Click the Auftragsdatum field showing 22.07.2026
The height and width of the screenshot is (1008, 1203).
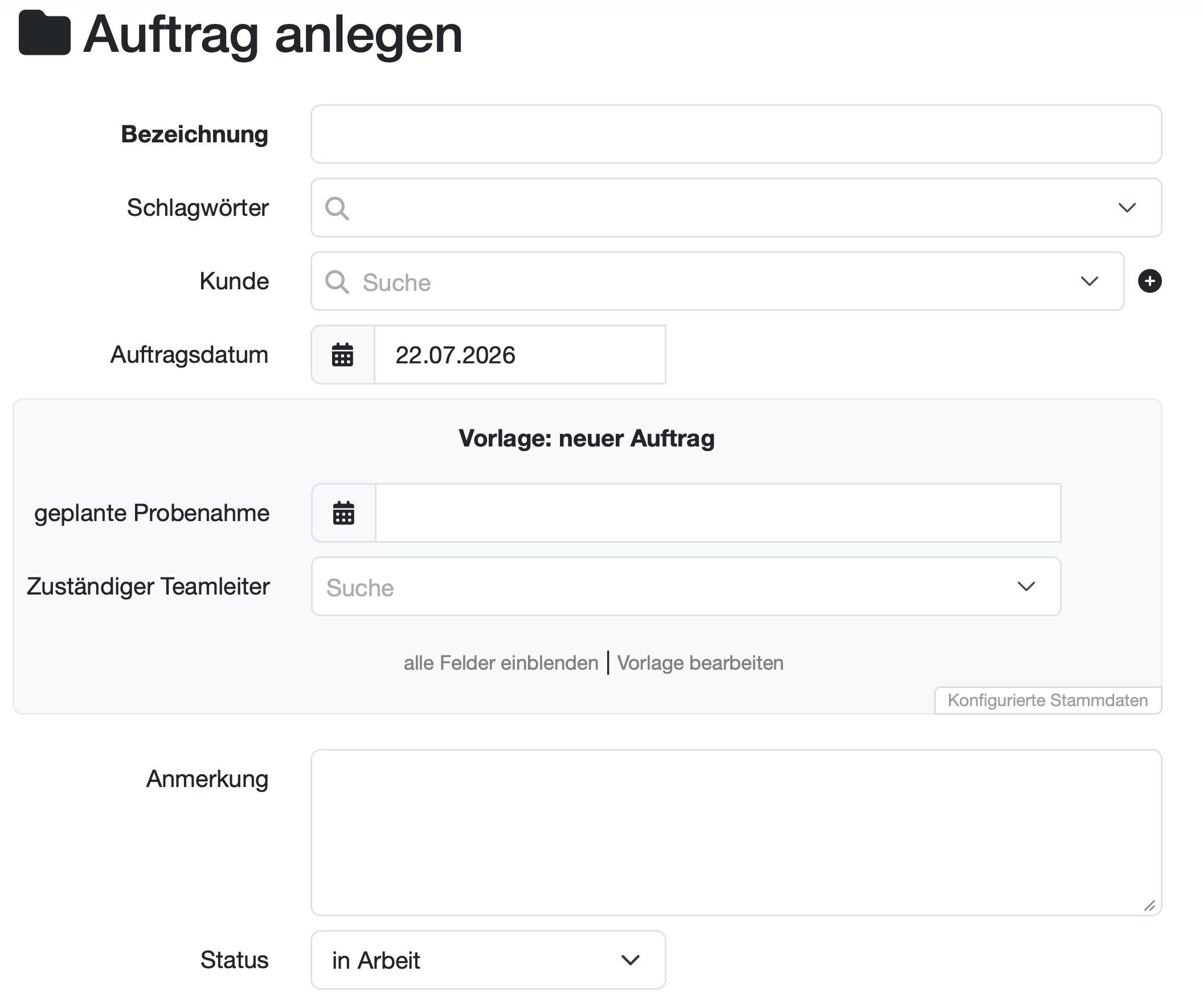click(519, 355)
